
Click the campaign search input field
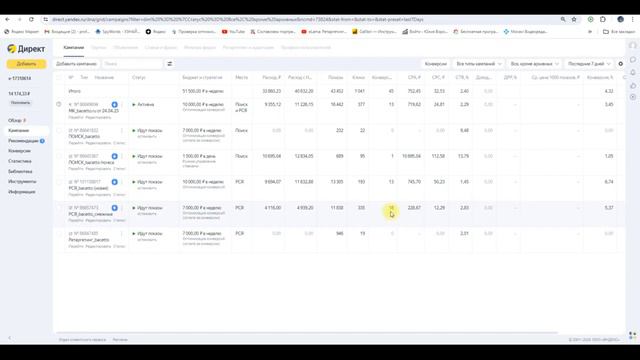click(132, 64)
